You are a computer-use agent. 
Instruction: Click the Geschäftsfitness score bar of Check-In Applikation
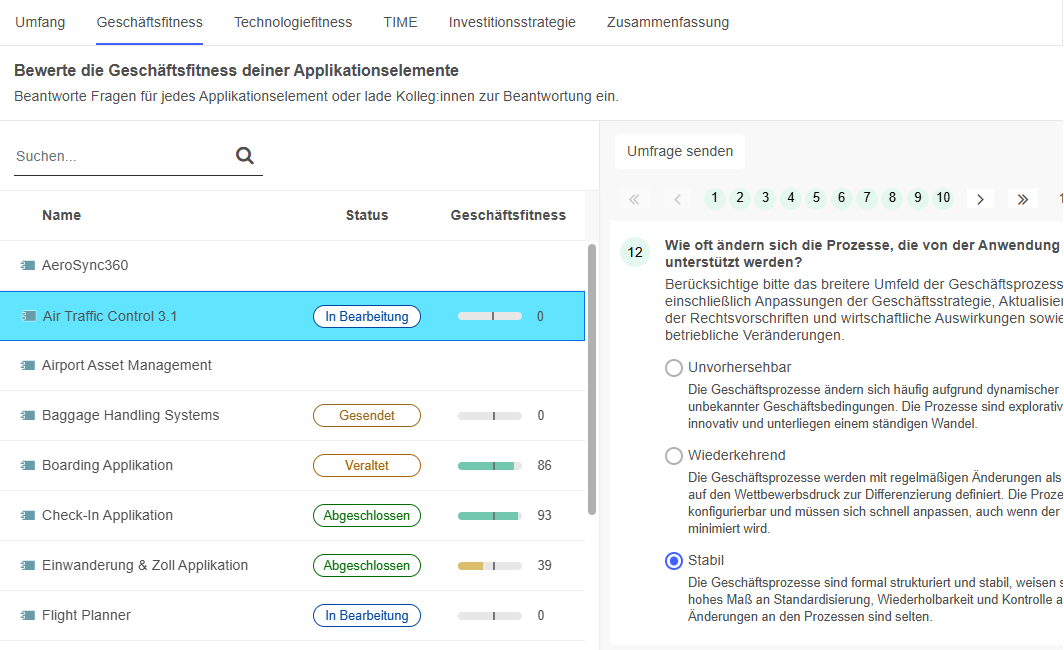[x=490, y=515]
